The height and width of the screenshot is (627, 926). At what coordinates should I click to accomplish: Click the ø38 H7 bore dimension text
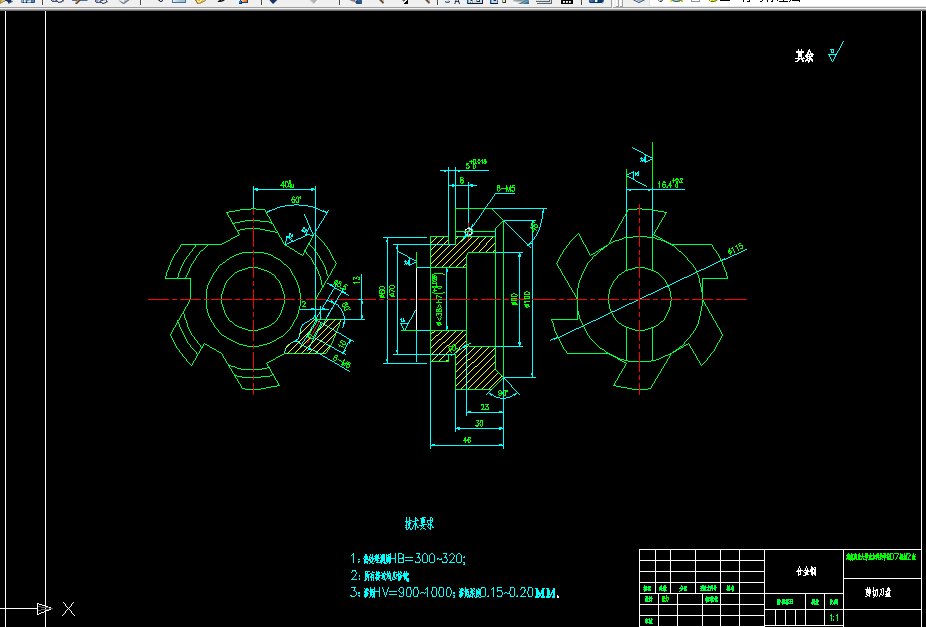439,299
